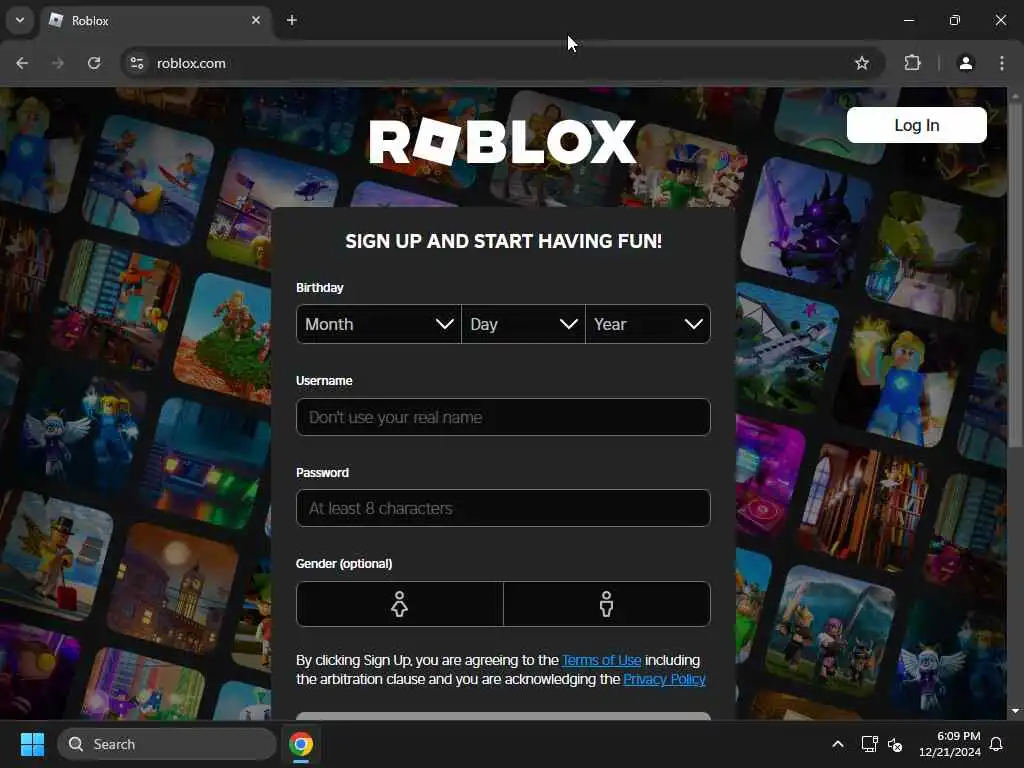Switch to the Roblox browser tab
This screenshot has width=1024, height=768.
tap(157, 20)
